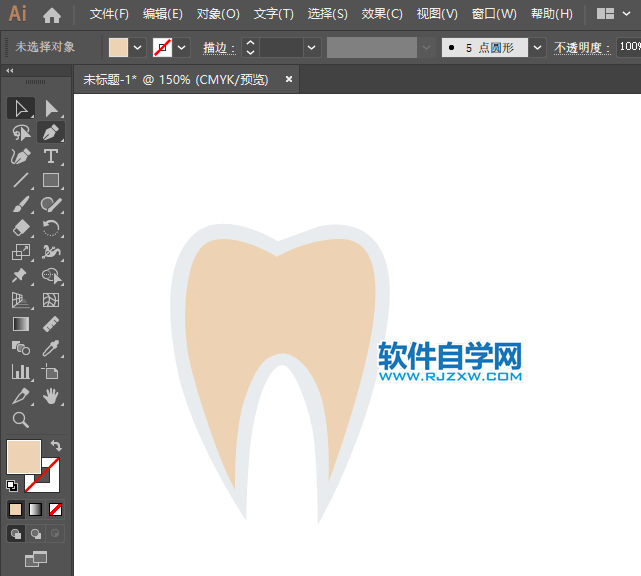Open the 文件(F) menu

[109, 14]
